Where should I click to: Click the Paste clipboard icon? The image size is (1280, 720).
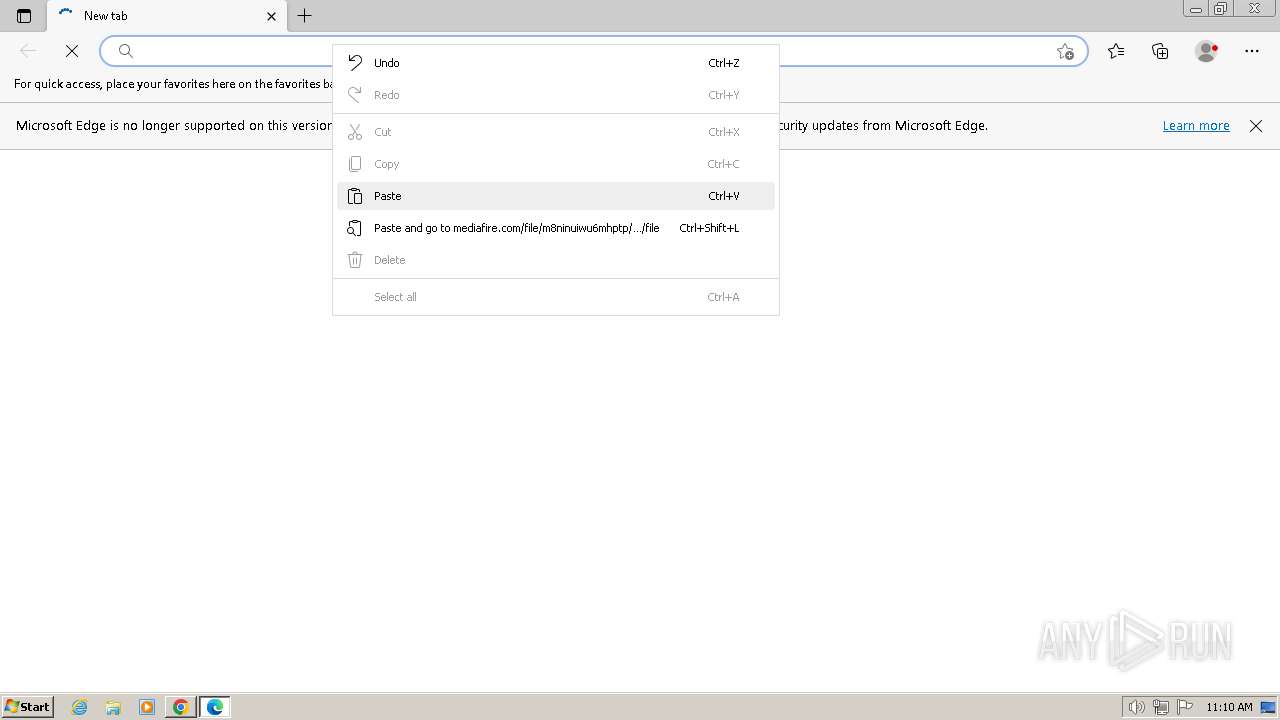[355, 196]
